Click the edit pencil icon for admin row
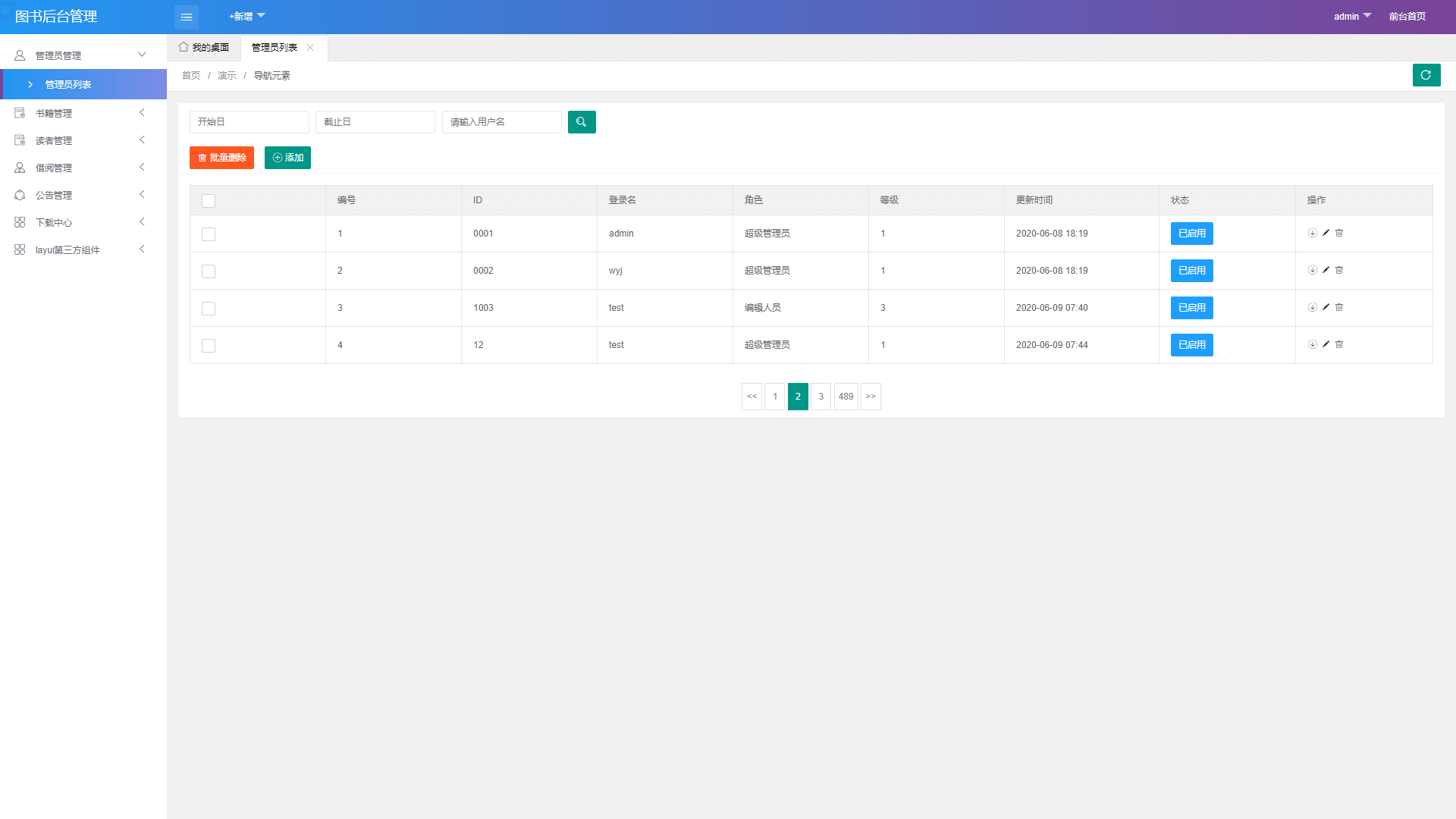1456x819 pixels. (x=1326, y=233)
